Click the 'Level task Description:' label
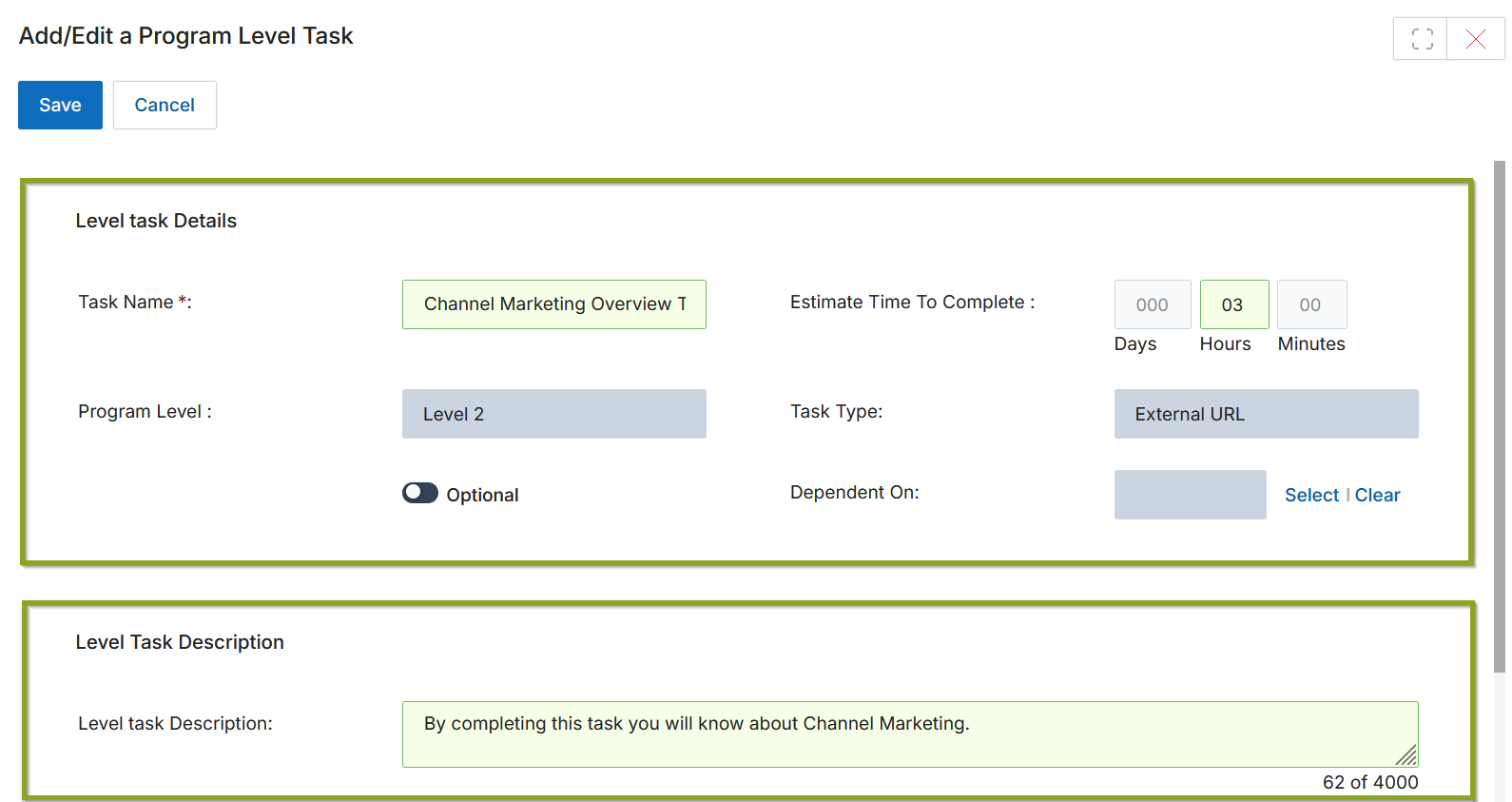The width and height of the screenshot is (1512, 802). (x=175, y=723)
